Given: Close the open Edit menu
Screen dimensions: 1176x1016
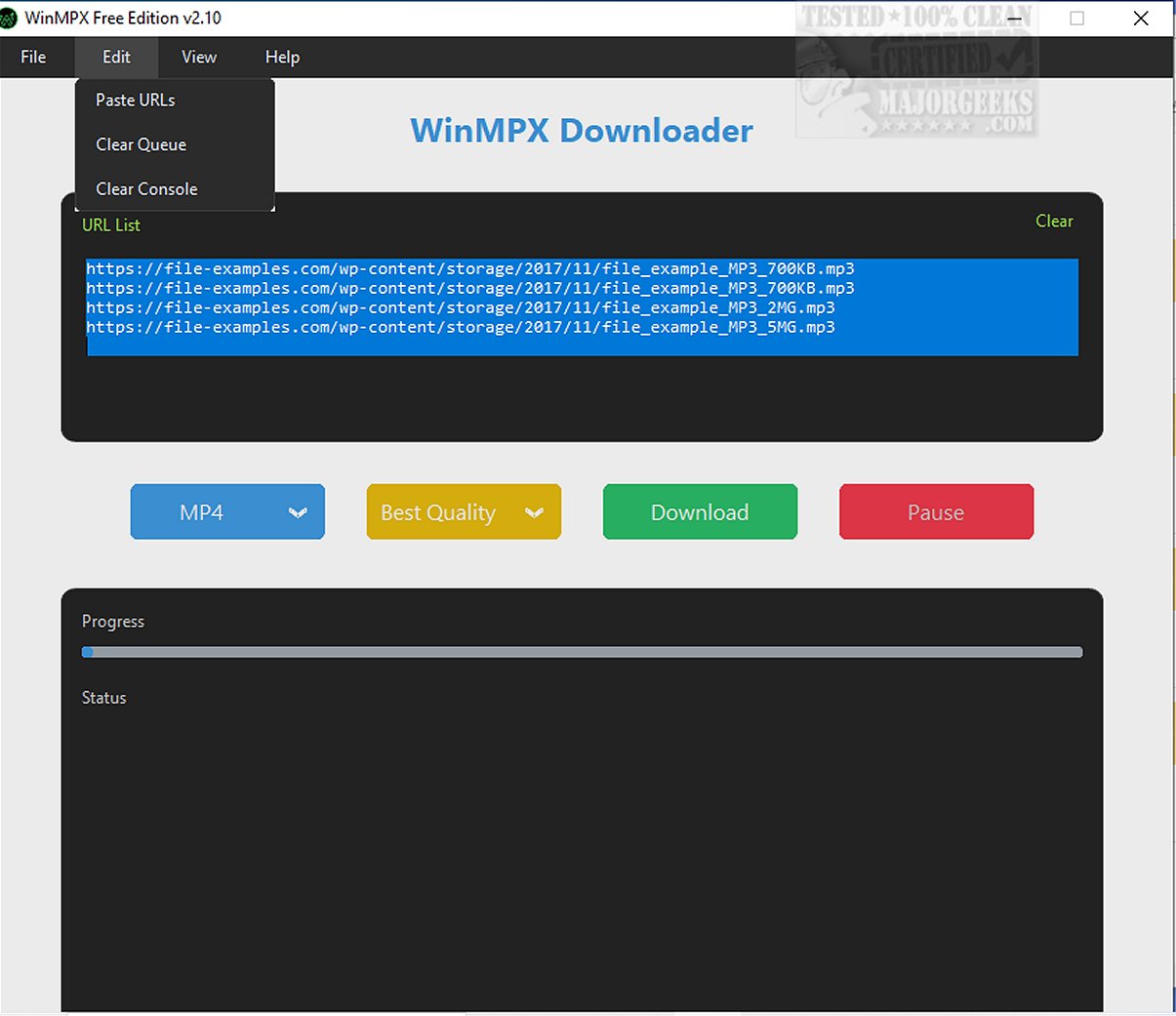Looking at the screenshot, I should click(x=116, y=57).
